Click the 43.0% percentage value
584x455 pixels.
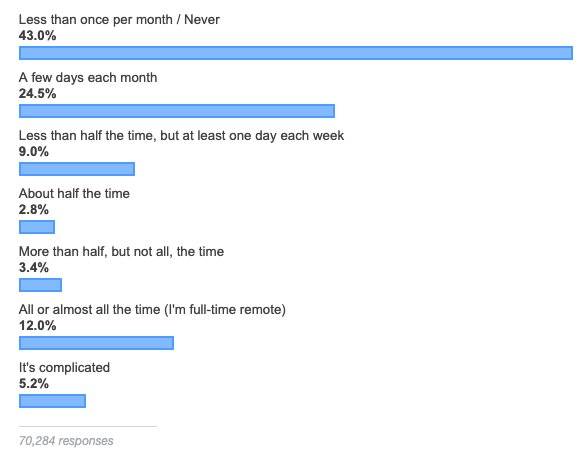point(37,36)
